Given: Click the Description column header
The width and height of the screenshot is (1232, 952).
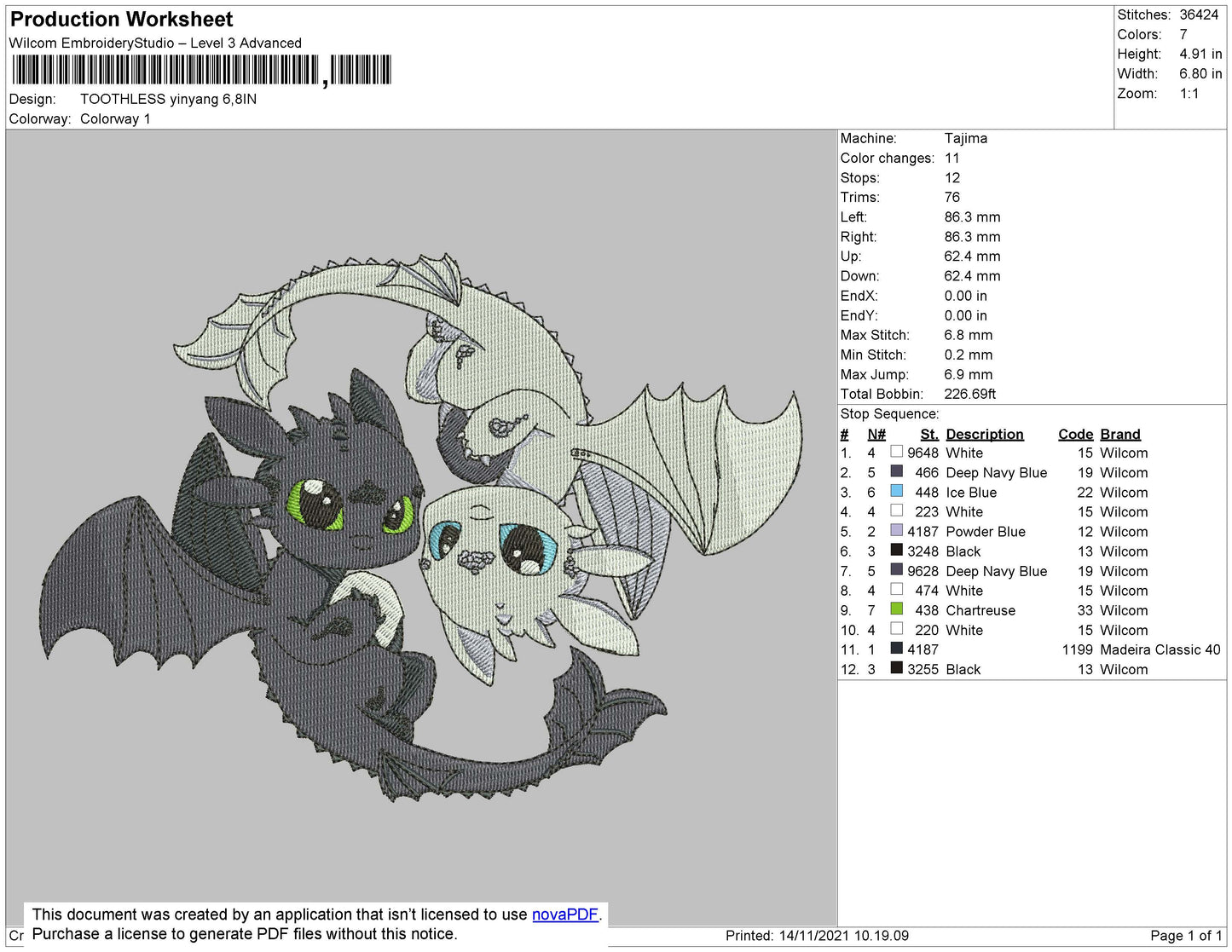Looking at the screenshot, I should tap(984, 434).
